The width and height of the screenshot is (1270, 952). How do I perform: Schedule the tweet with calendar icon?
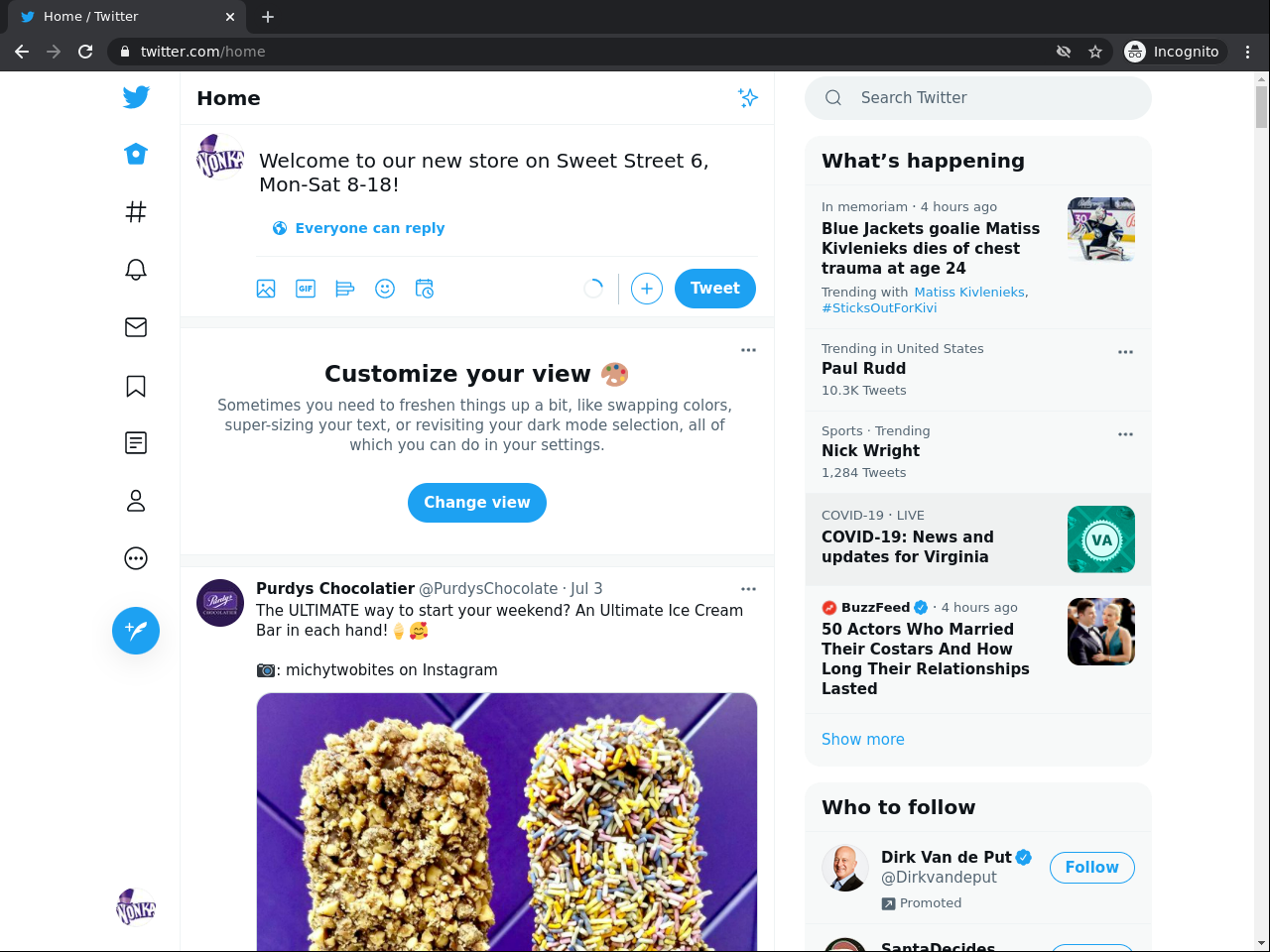[x=425, y=289]
